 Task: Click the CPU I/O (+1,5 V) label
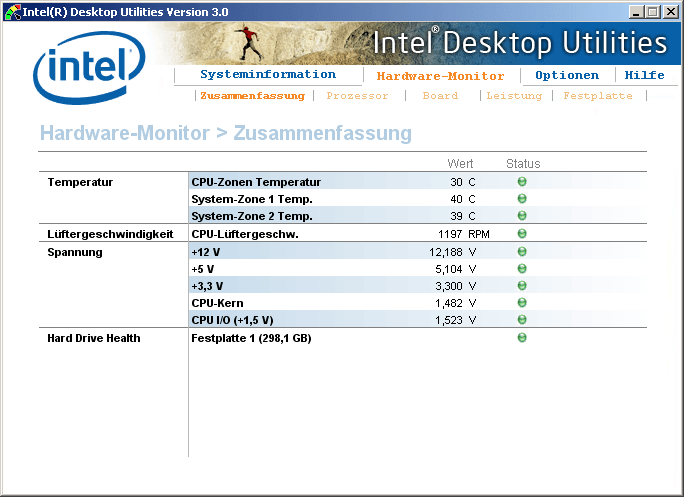[232, 320]
